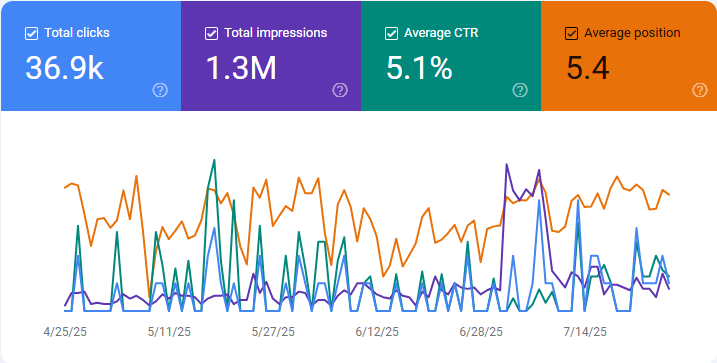This screenshot has height=363, width=717.
Task: Click the Average position label
Action: (x=632, y=33)
